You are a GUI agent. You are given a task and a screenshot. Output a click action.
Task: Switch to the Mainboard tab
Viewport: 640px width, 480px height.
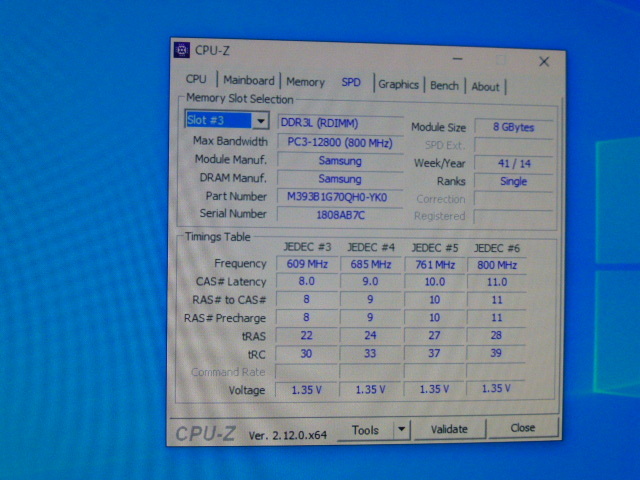(x=249, y=80)
